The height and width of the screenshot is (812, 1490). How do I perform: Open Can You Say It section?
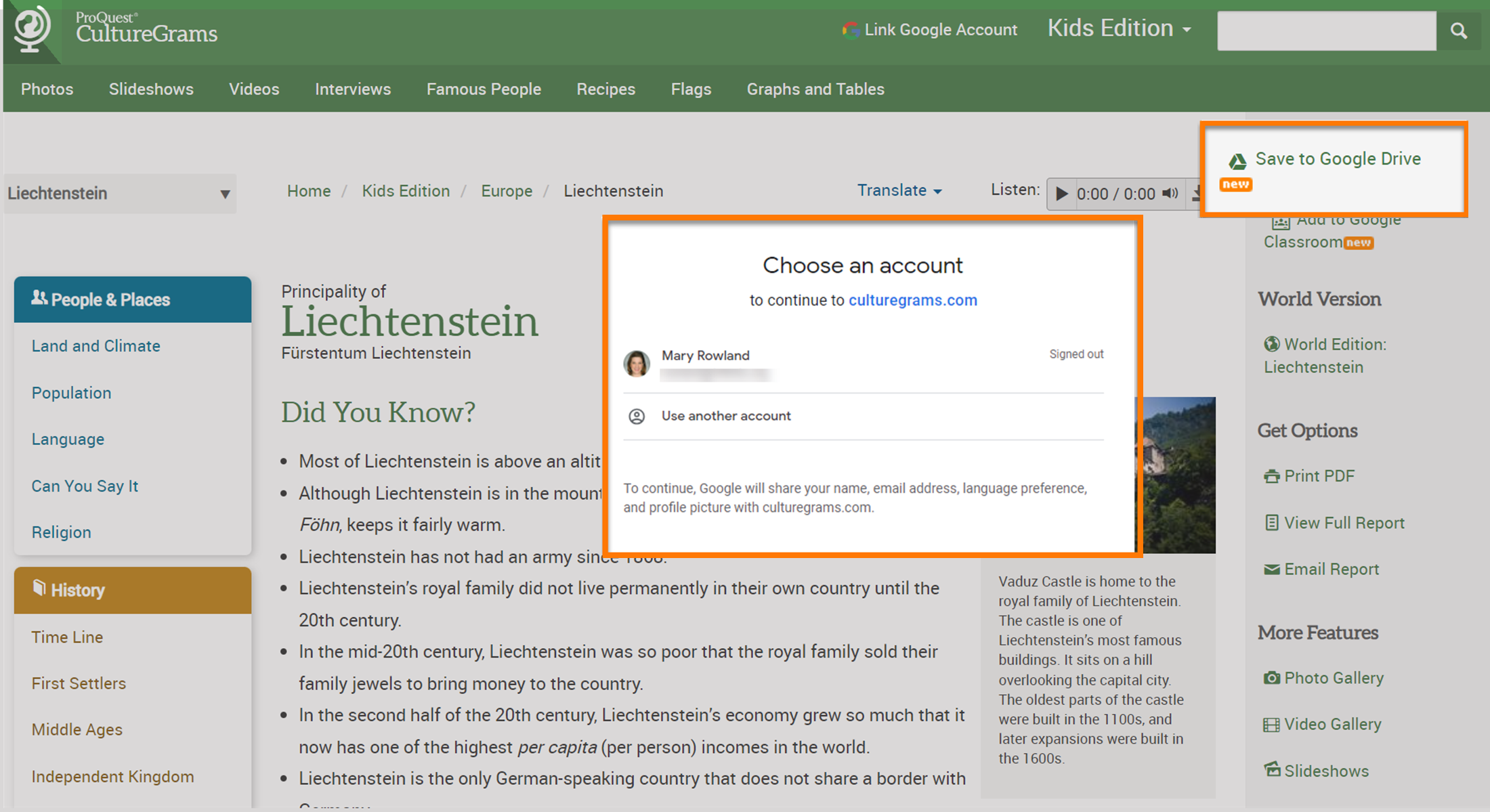pos(85,486)
